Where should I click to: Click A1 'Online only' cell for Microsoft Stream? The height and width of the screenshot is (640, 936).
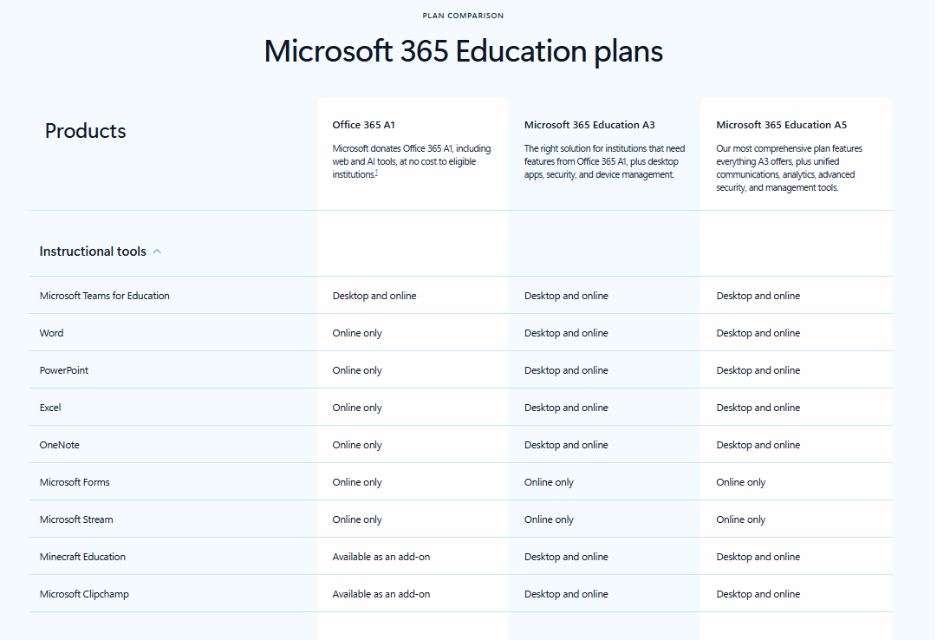click(357, 519)
